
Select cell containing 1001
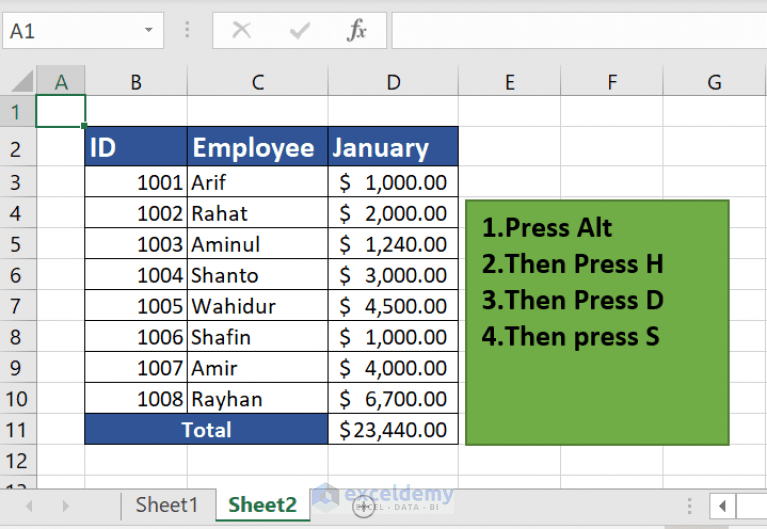(x=136, y=182)
